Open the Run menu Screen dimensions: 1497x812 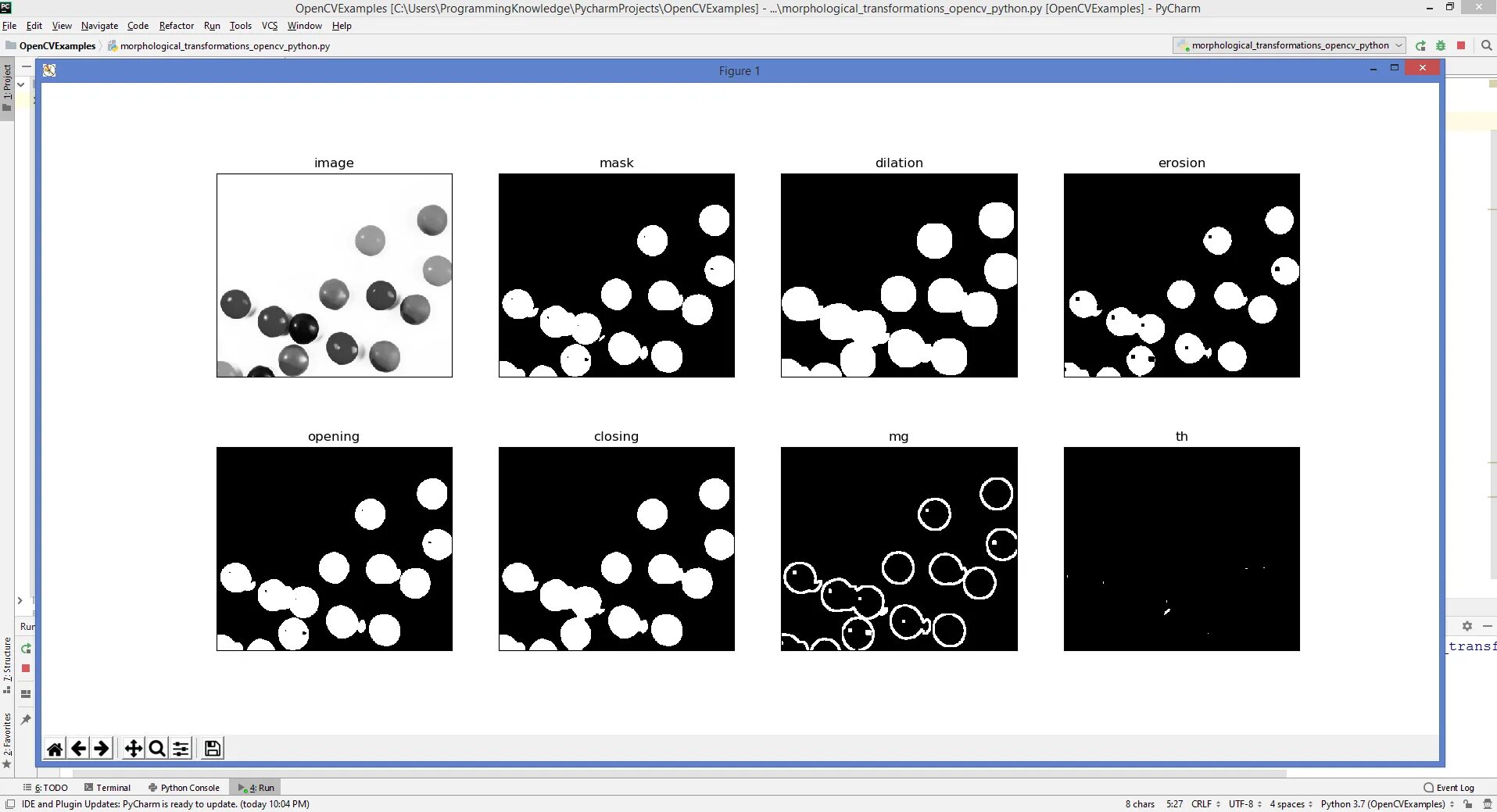pos(212,26)
